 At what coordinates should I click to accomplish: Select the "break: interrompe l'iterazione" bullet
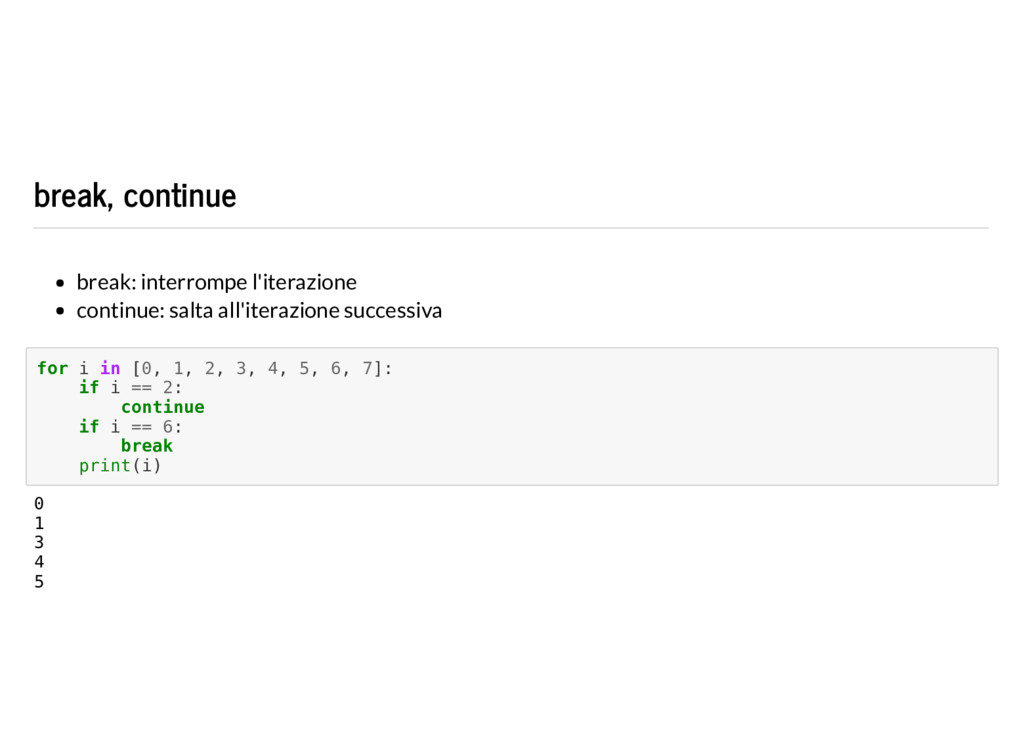click(216, 282)
